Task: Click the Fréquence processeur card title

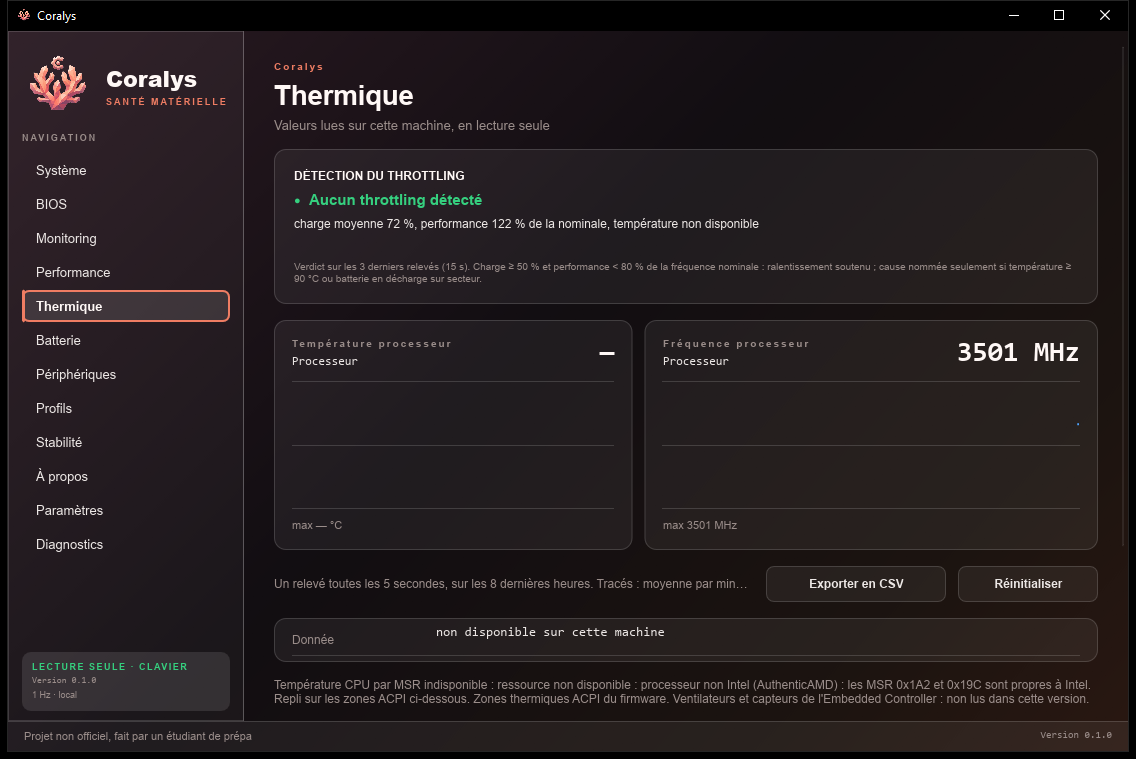Action: [x=736, y=343]
